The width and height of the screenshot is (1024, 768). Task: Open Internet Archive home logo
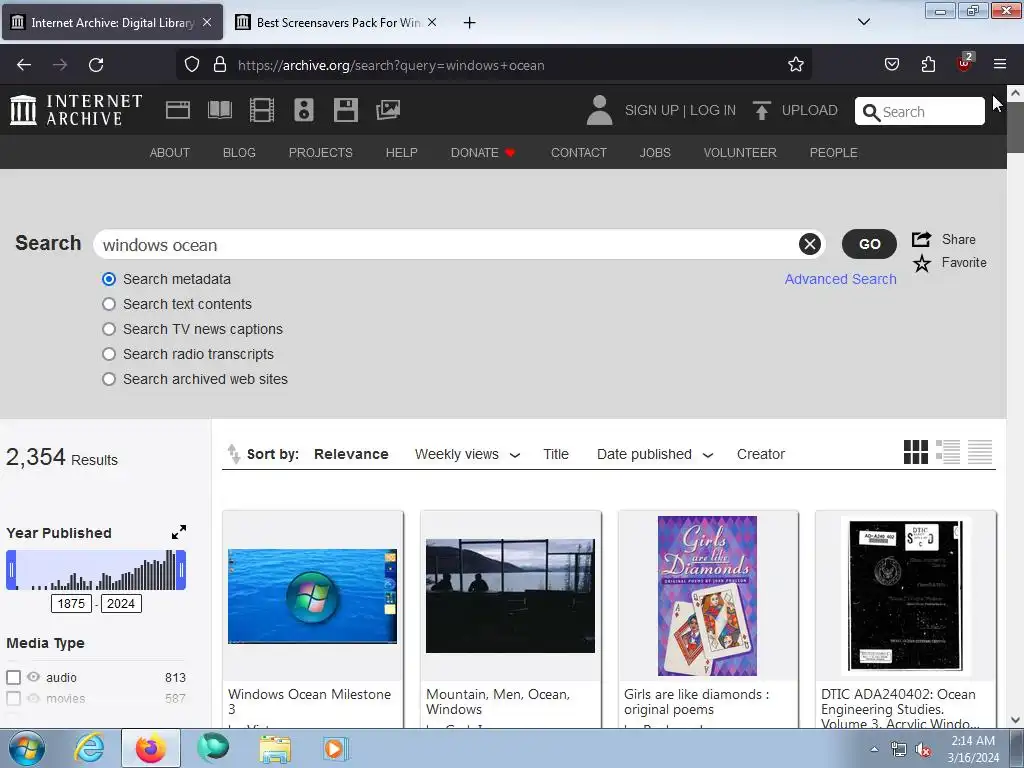click(x=76, y=110)
